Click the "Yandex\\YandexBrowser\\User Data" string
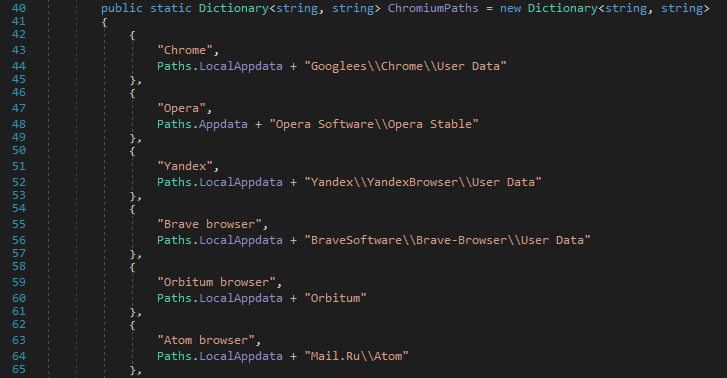727x378 pixels. click(x=423, y=182)
